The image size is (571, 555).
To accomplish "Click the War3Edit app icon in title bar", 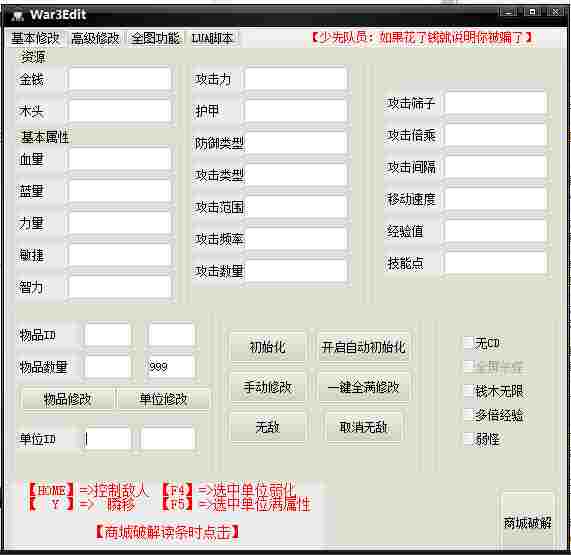I will (17, 15).
